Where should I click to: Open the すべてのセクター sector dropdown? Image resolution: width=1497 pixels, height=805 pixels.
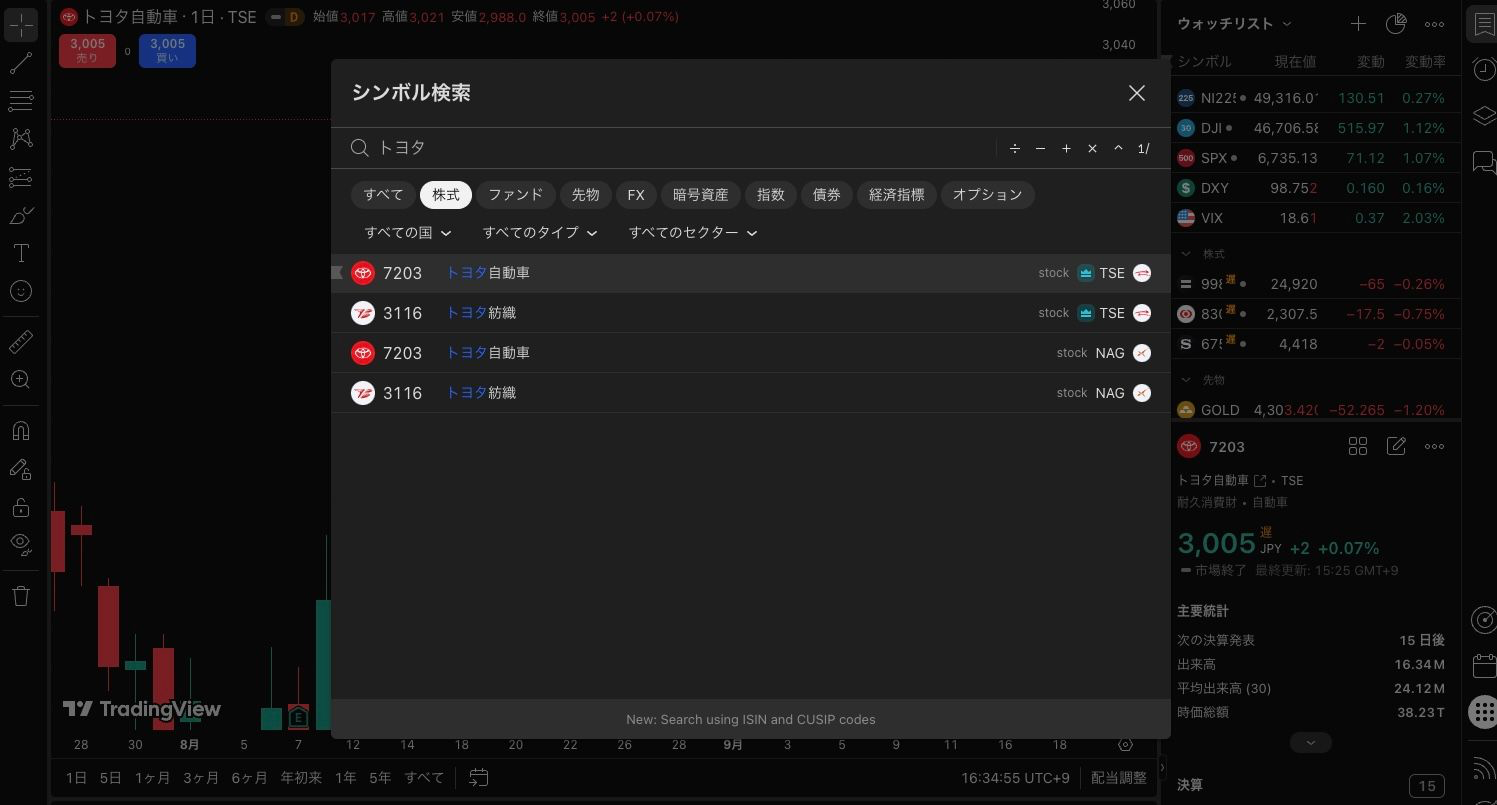pyautogui.click(x=693, y=233)
